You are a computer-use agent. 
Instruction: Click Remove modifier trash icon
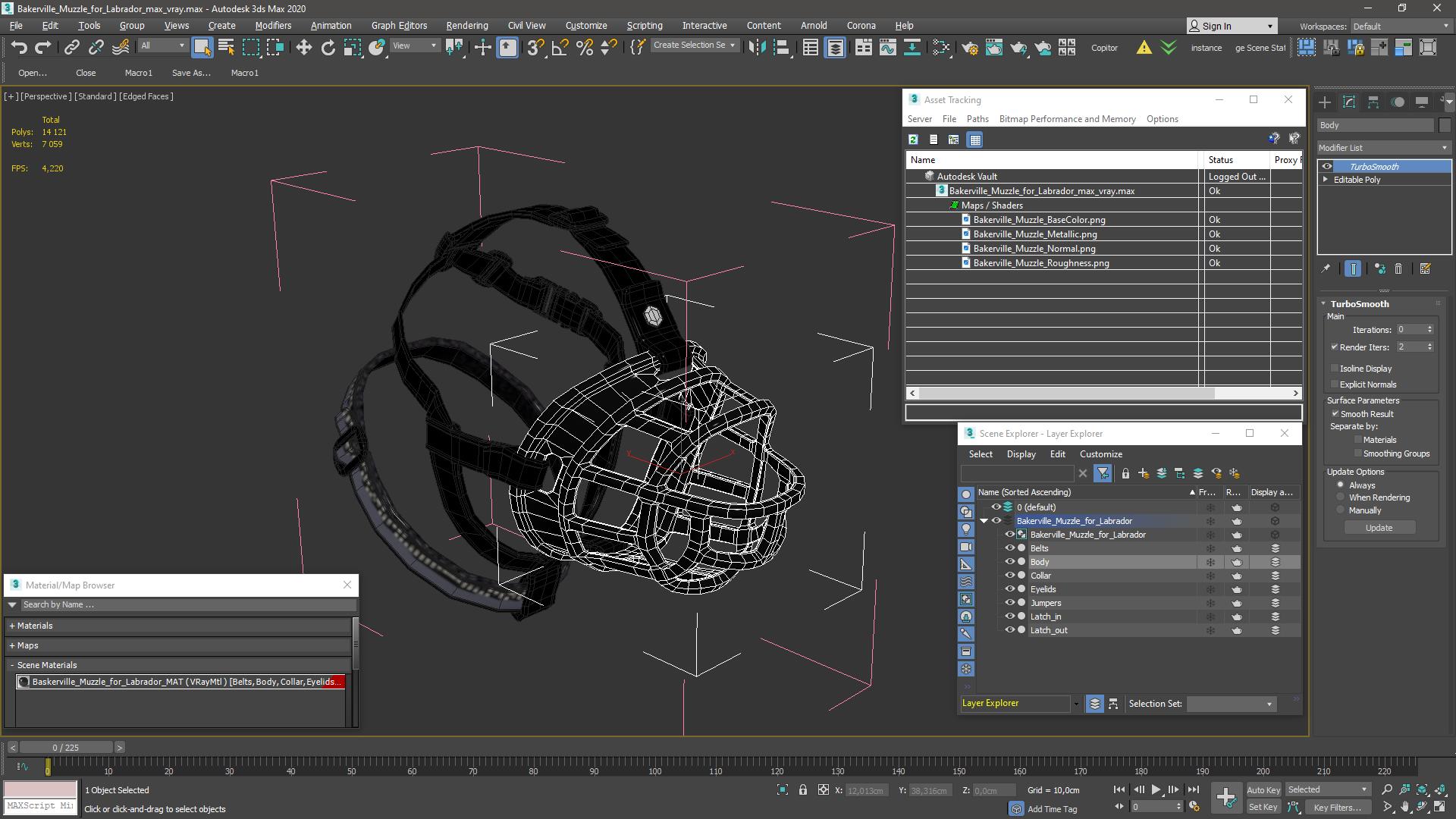tap(1398, 268)
